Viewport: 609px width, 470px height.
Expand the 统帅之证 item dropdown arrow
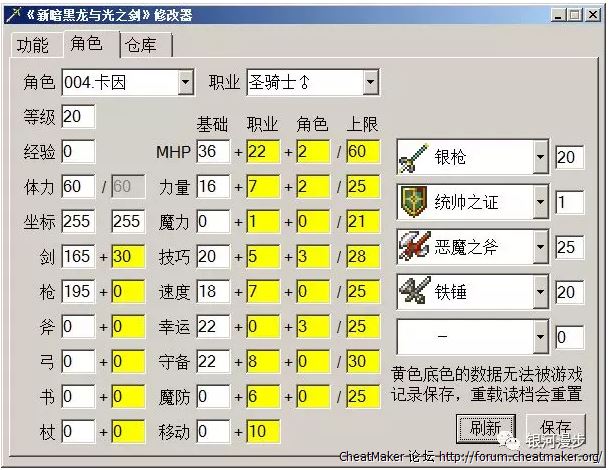540,202
